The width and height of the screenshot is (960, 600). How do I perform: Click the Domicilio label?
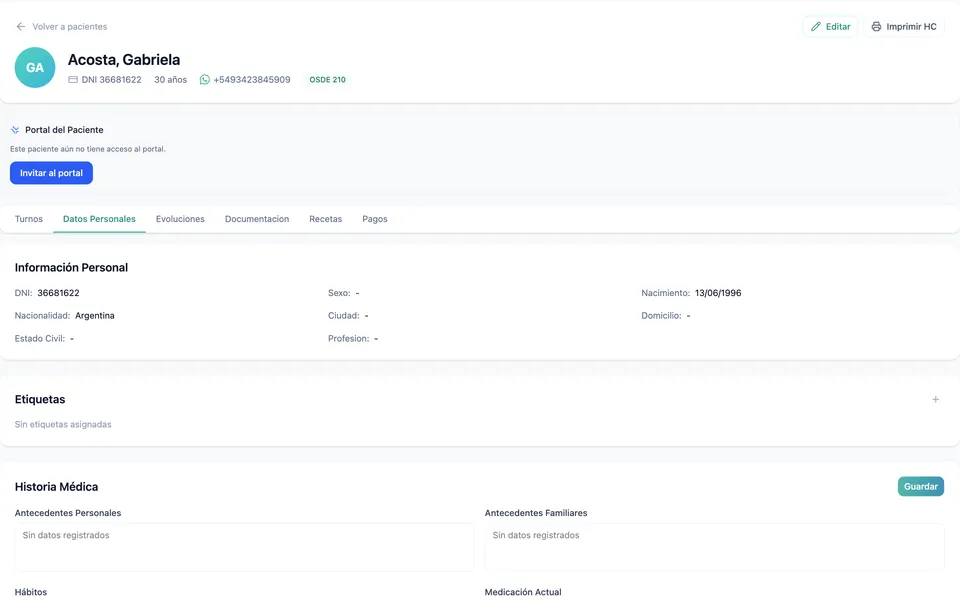661,315
